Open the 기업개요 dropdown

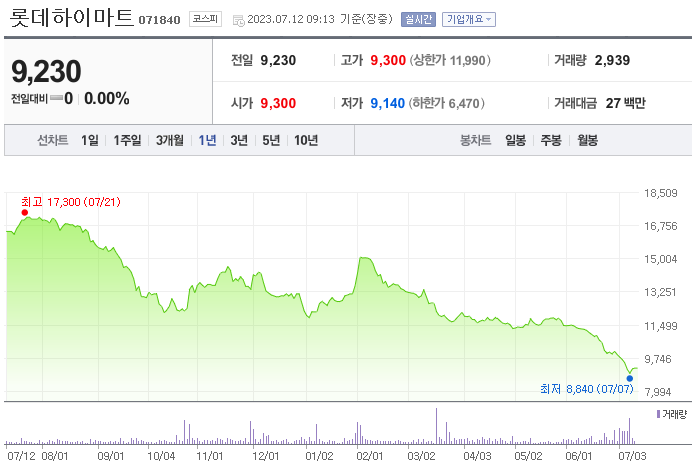click(x=469, y=19)
